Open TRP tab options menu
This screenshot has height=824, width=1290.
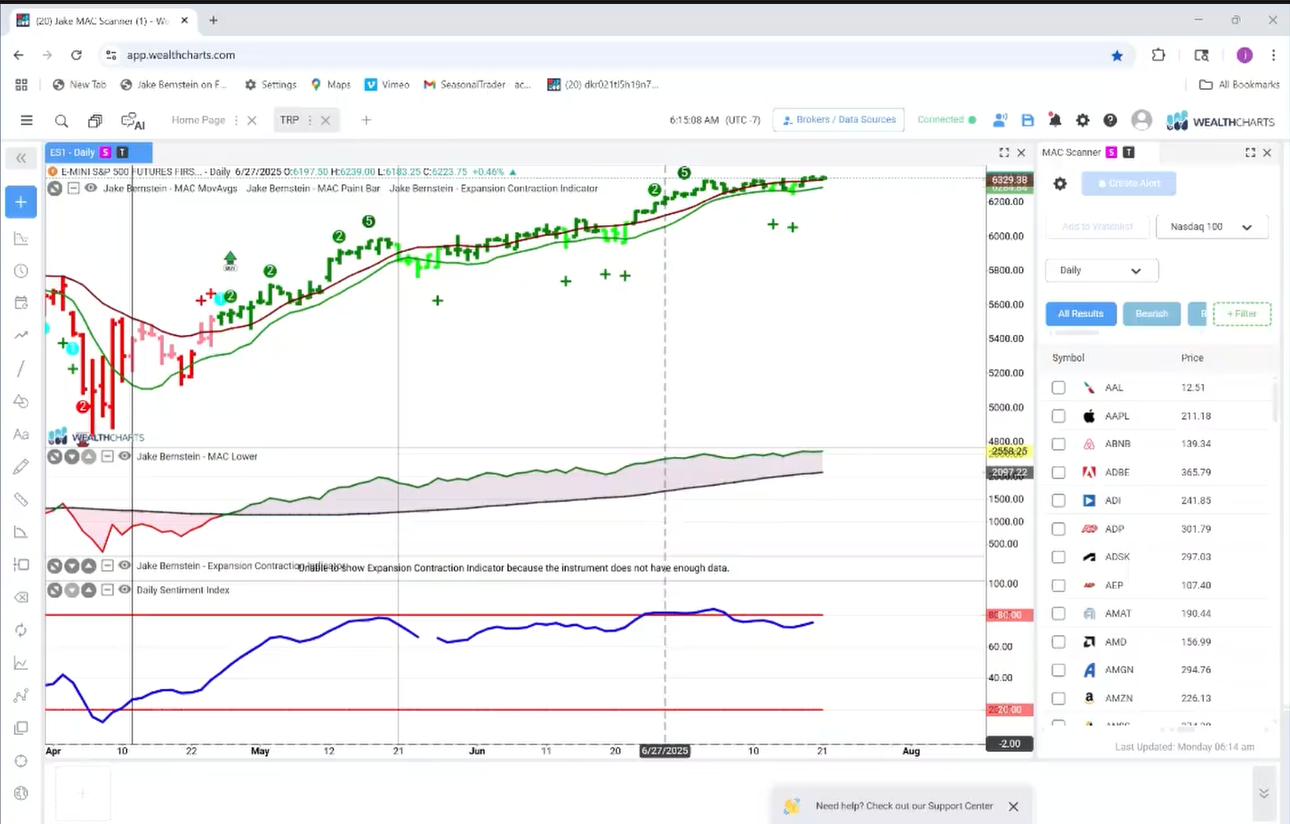309,120
